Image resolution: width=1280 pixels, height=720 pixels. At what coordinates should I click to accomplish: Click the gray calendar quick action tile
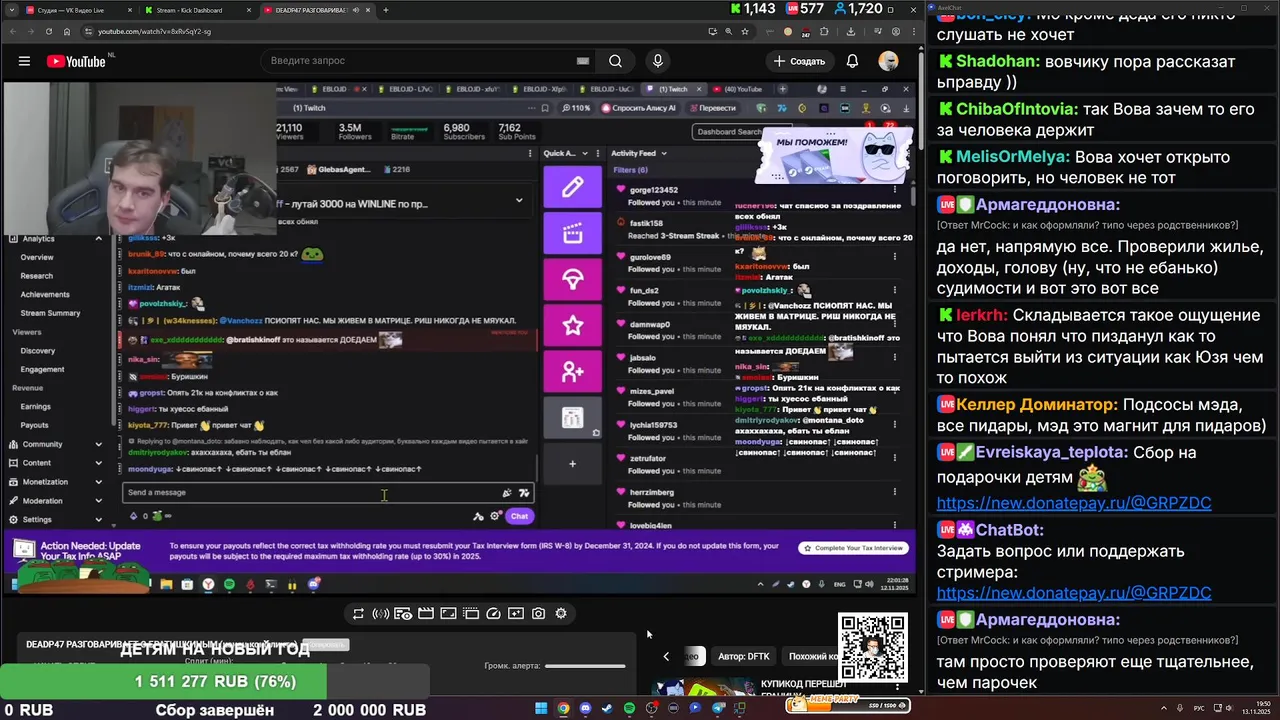click(572, 418)
